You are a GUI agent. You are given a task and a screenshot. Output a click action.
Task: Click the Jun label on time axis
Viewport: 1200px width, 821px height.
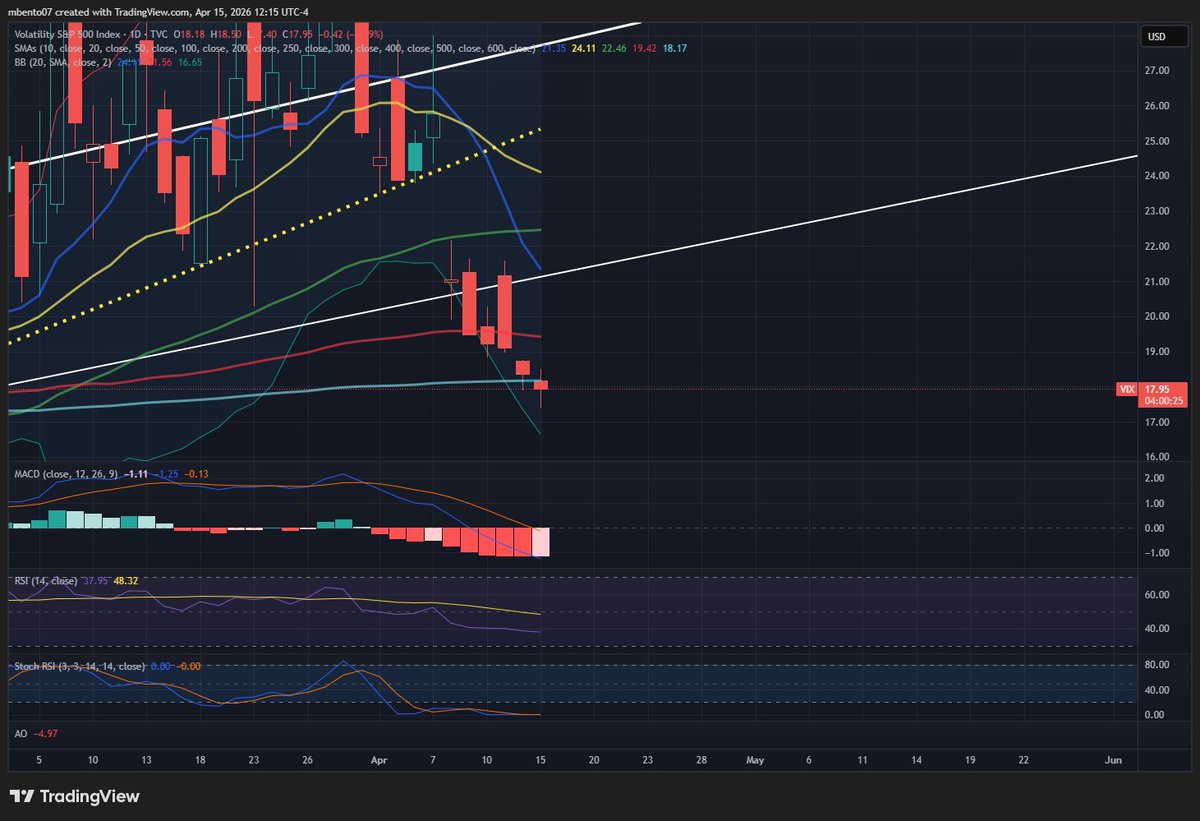pos(1112,760)
